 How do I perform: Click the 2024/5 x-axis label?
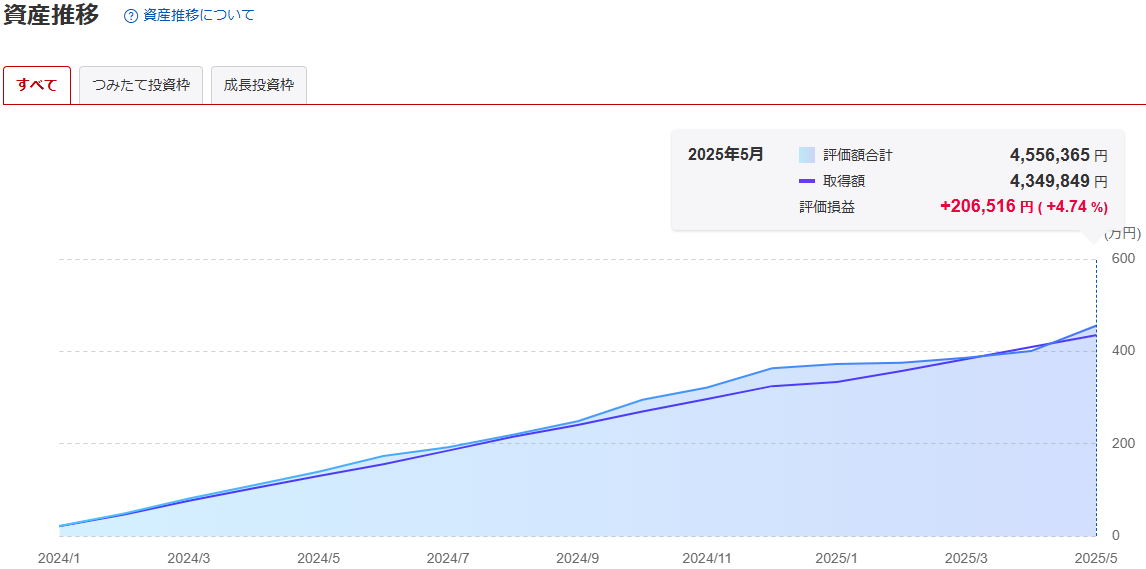coord(319,558)
